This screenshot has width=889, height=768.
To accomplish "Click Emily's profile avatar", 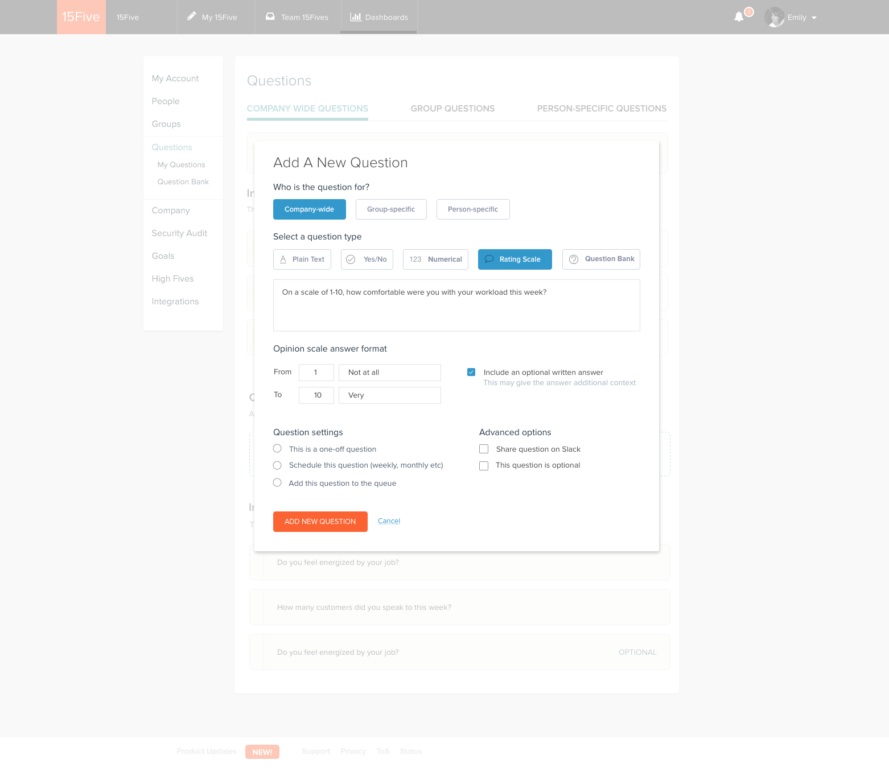I will (774, 17).
